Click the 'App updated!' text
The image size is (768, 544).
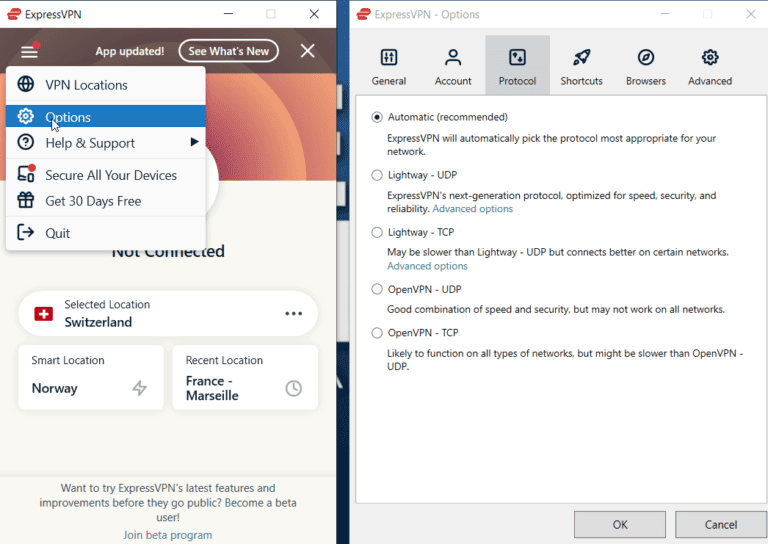[x=130, y=51]
